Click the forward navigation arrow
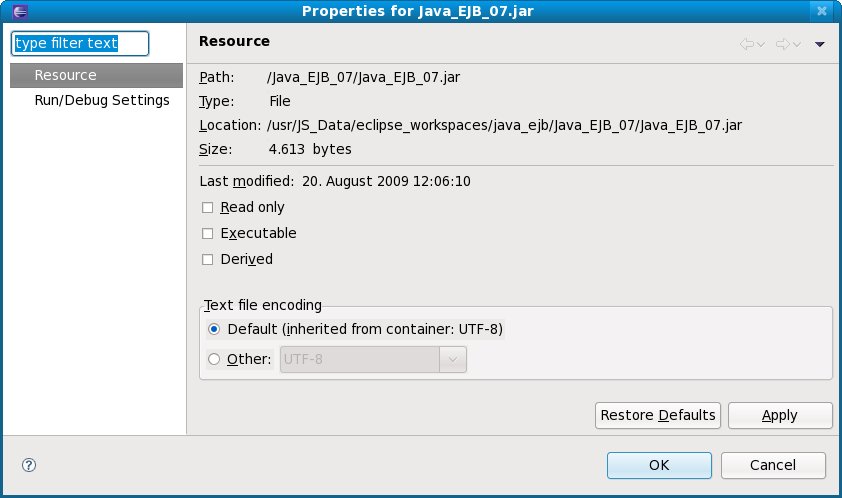The image size is (842, 498). click(x=782, y=44)
